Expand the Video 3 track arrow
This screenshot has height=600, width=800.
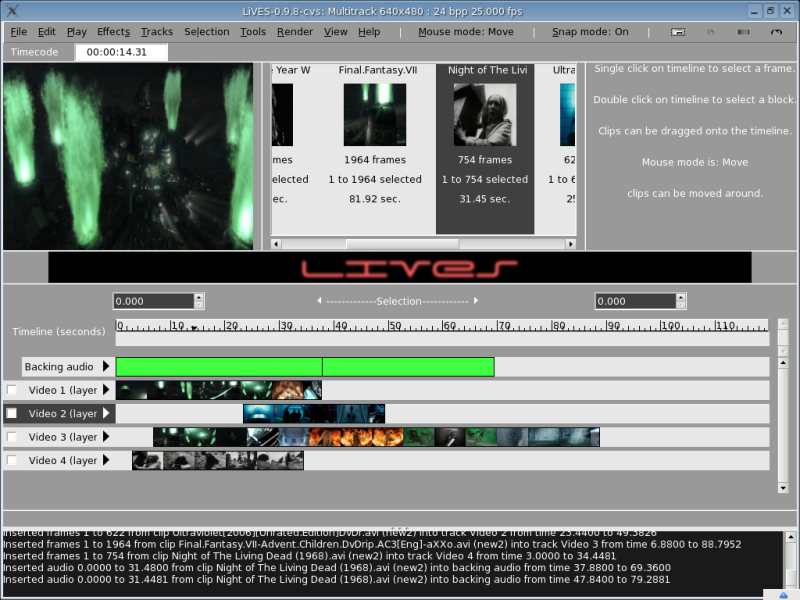(106, 437)
